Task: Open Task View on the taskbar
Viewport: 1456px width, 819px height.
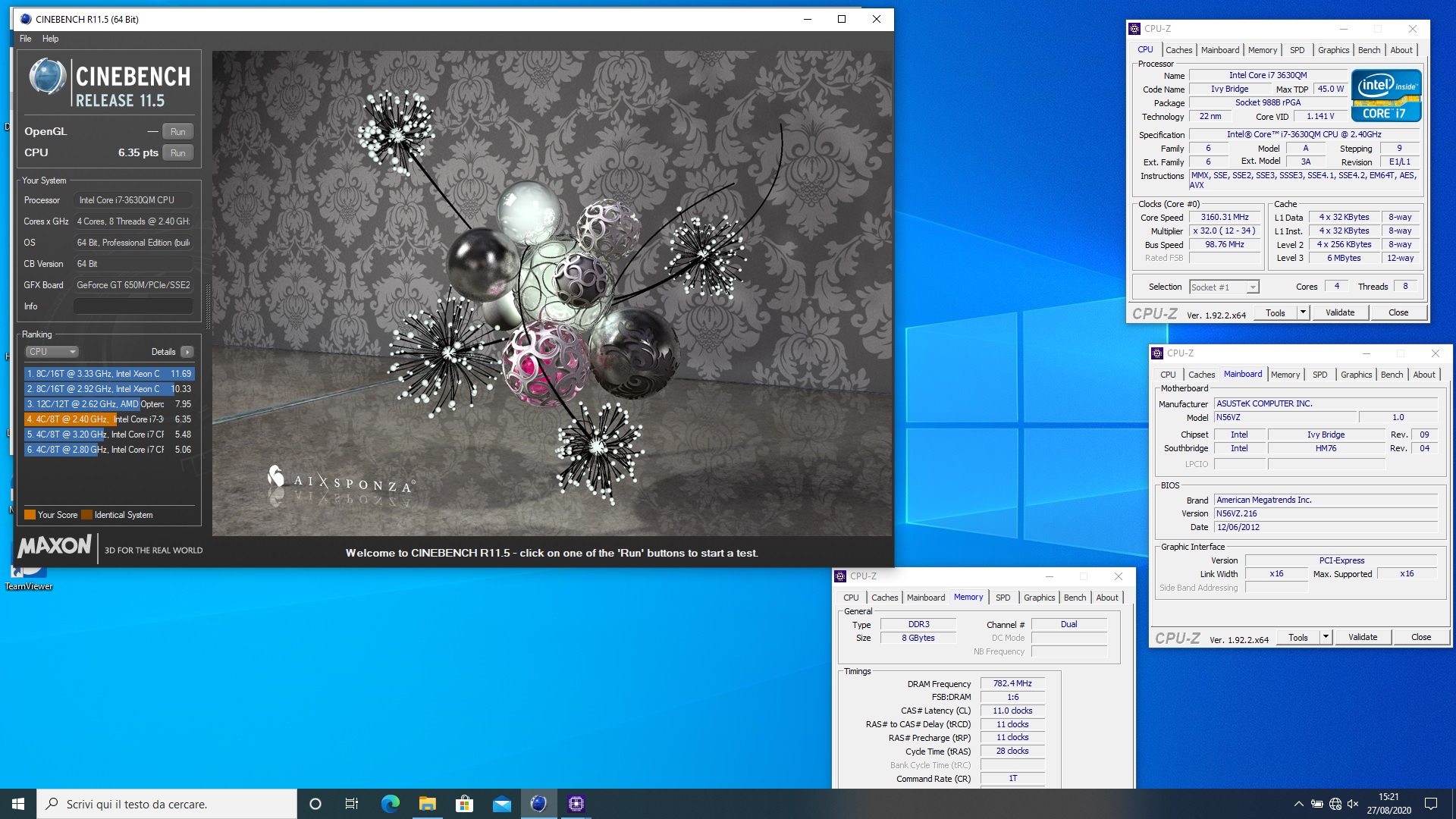Action: [x=352, y=804]
